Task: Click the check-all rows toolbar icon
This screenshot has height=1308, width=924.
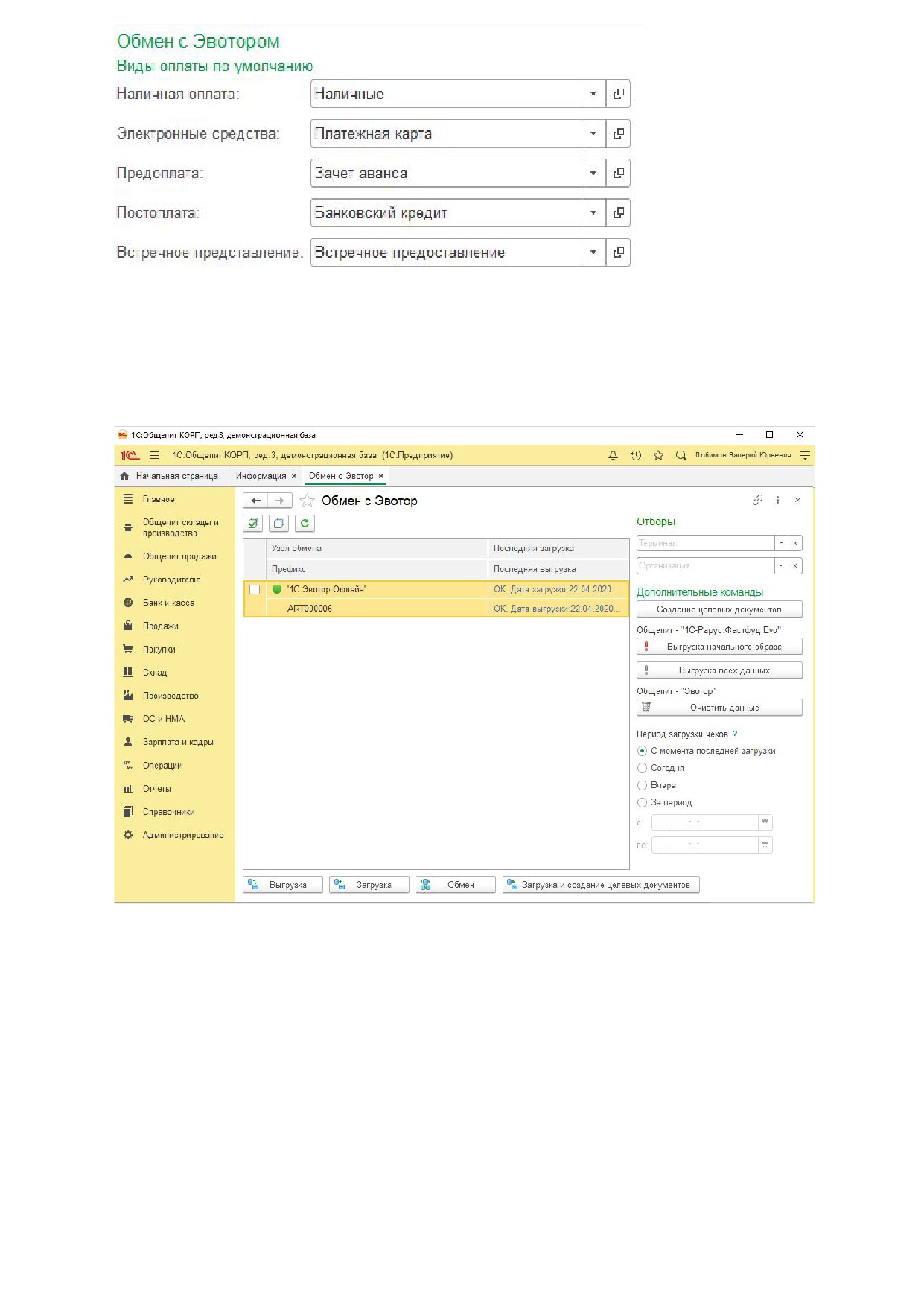Action: (253, 524)
